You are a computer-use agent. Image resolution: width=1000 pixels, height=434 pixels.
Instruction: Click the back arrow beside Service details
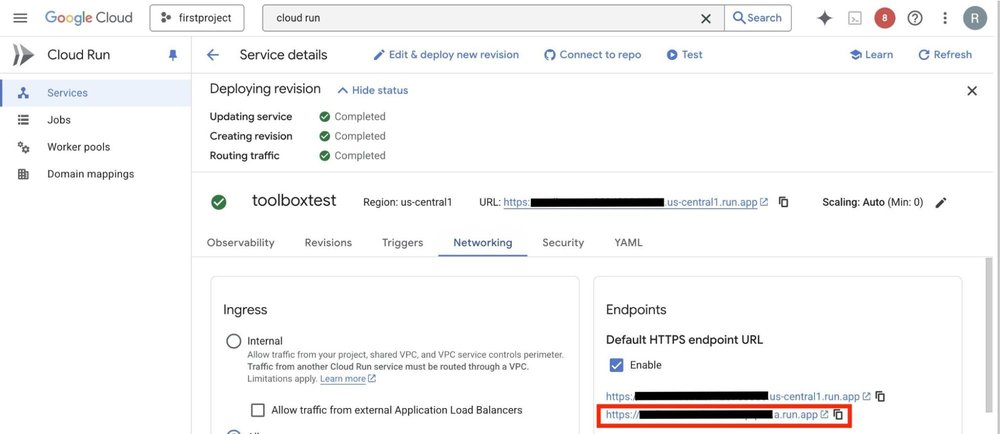click(x=212, y=55)
